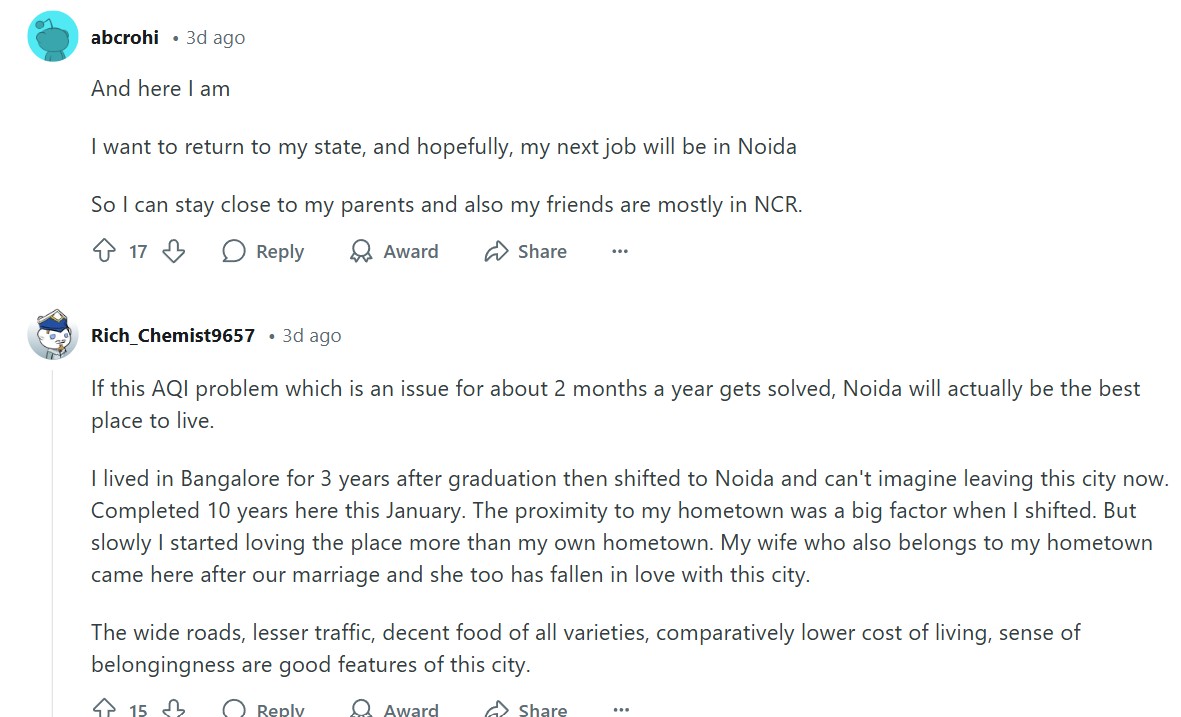Downvote Rich_Chemist9657's comment
Image resolution: width=1181 pixels, height=717 pixels.
[x=174, y=708]
